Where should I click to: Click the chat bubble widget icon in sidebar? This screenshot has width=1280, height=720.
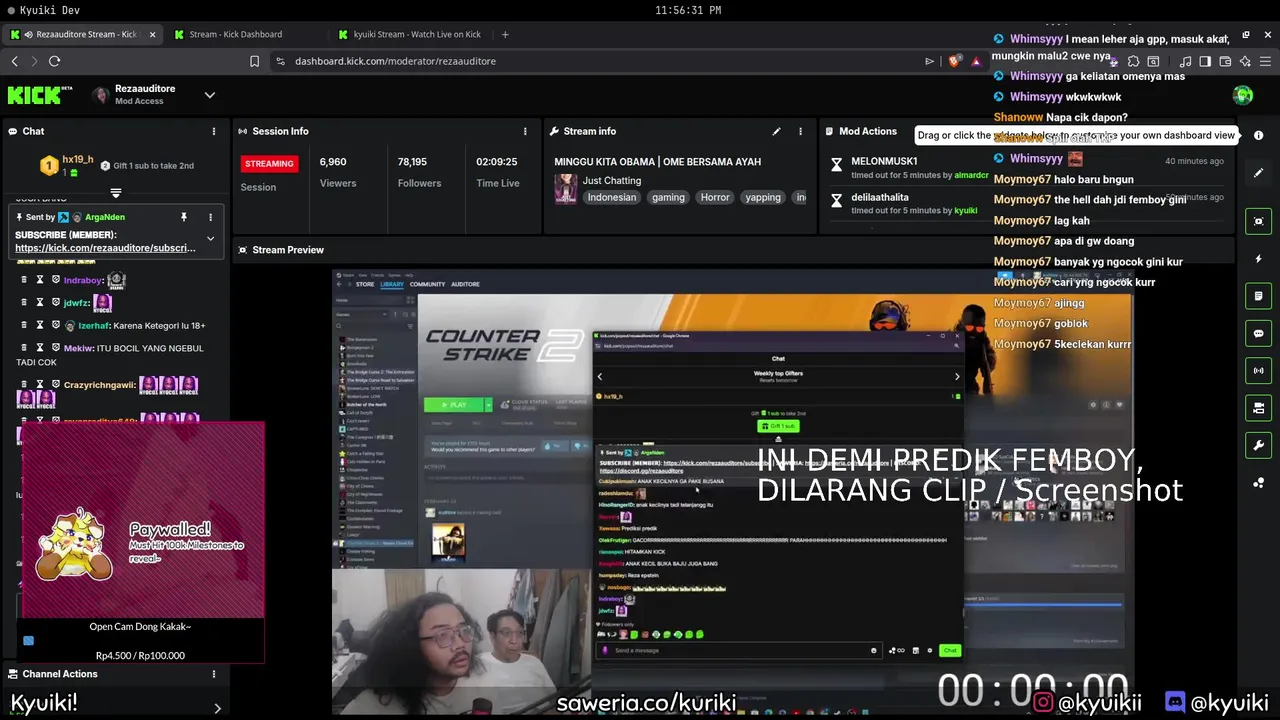tap(1258, 333)
